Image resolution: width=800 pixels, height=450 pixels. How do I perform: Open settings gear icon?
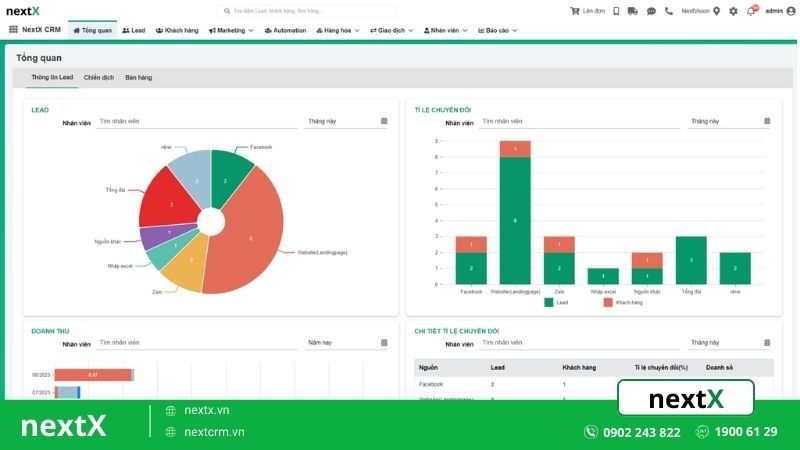point(733,11)
